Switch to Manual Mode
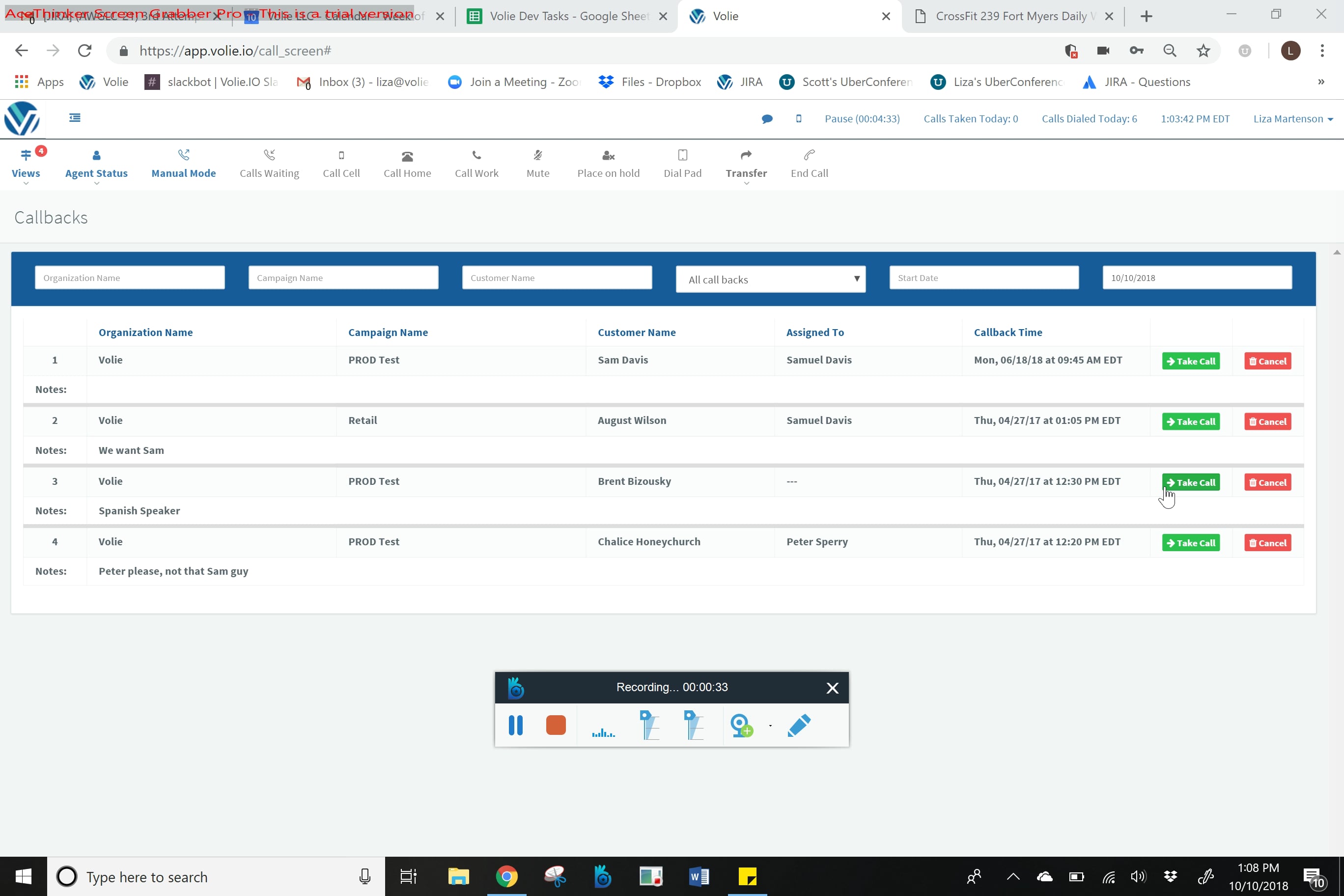The height and width of the screenshot is (896, 1344). 183,165
